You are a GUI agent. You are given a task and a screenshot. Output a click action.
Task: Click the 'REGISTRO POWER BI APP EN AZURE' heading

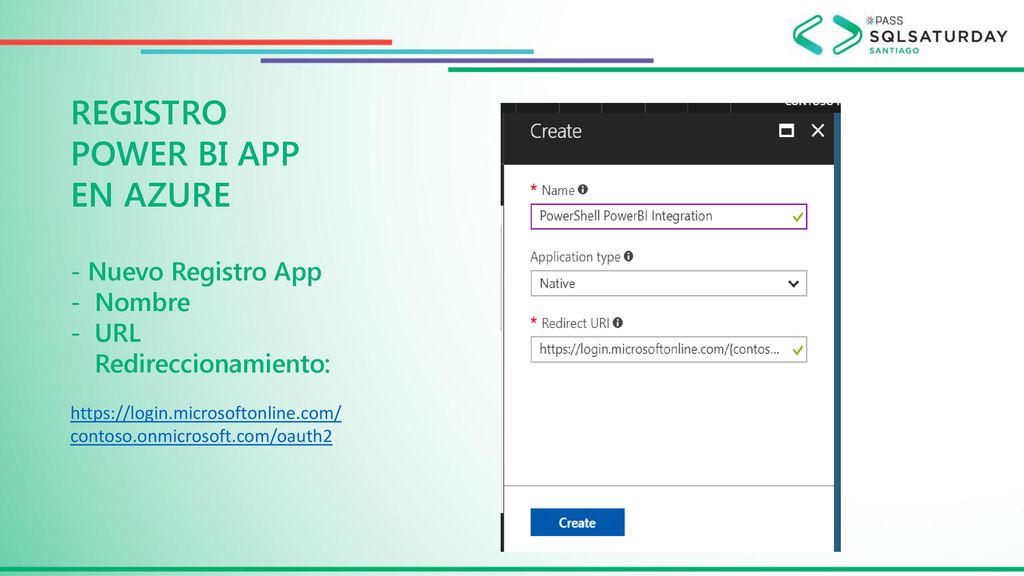(185, 154)
